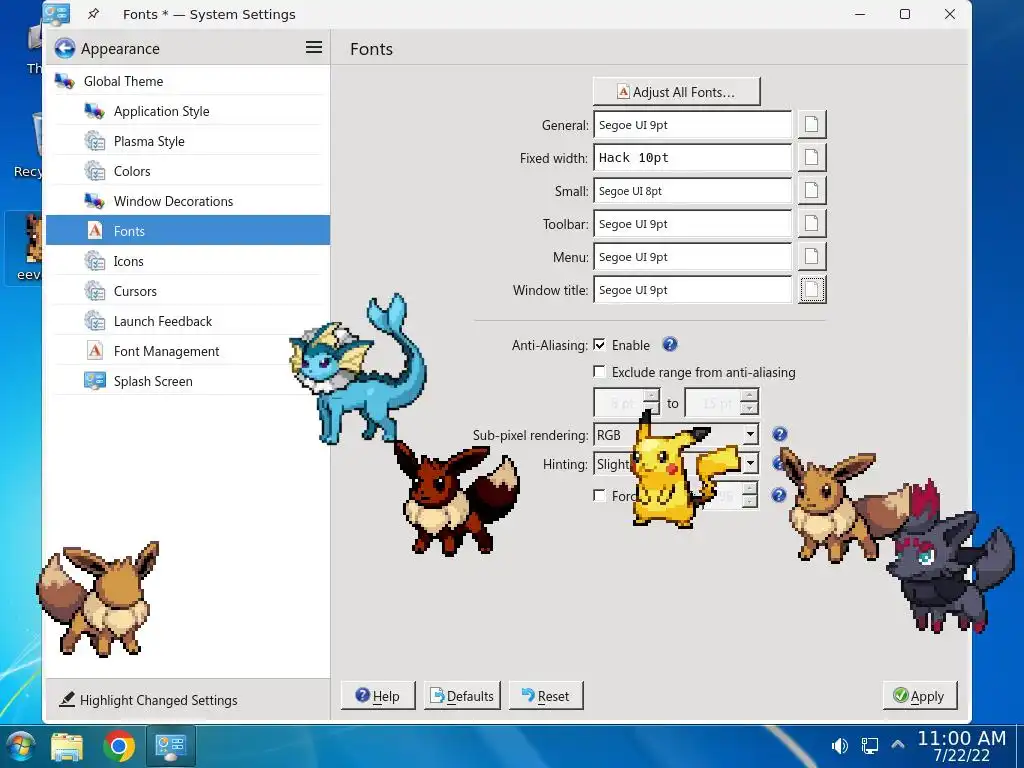Go back using the Appearance back arrow

[x=65, y=48]
